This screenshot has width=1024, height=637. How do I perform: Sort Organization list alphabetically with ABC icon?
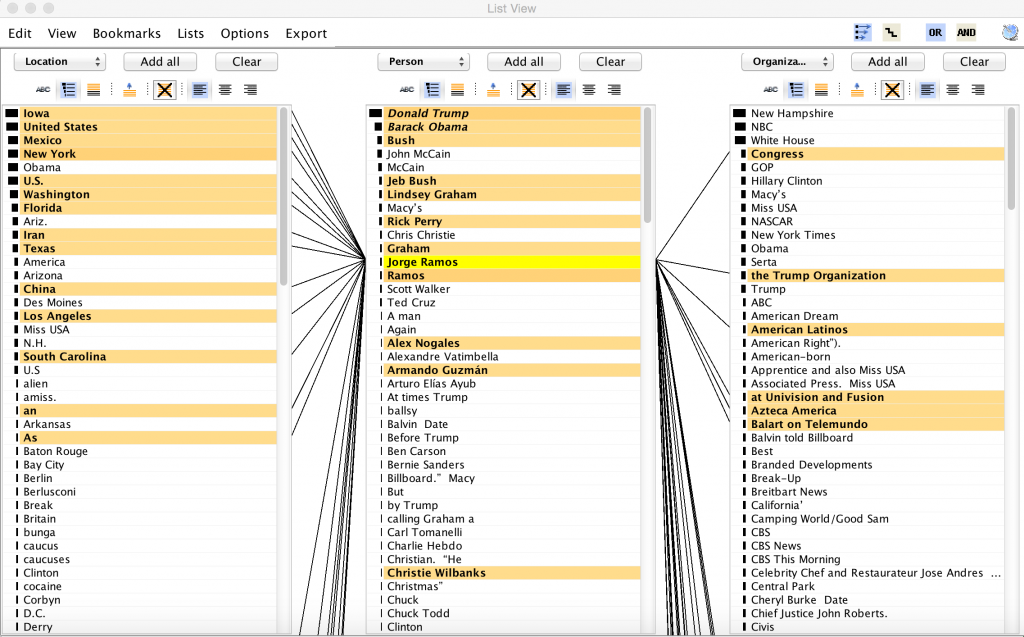(771, 90)
